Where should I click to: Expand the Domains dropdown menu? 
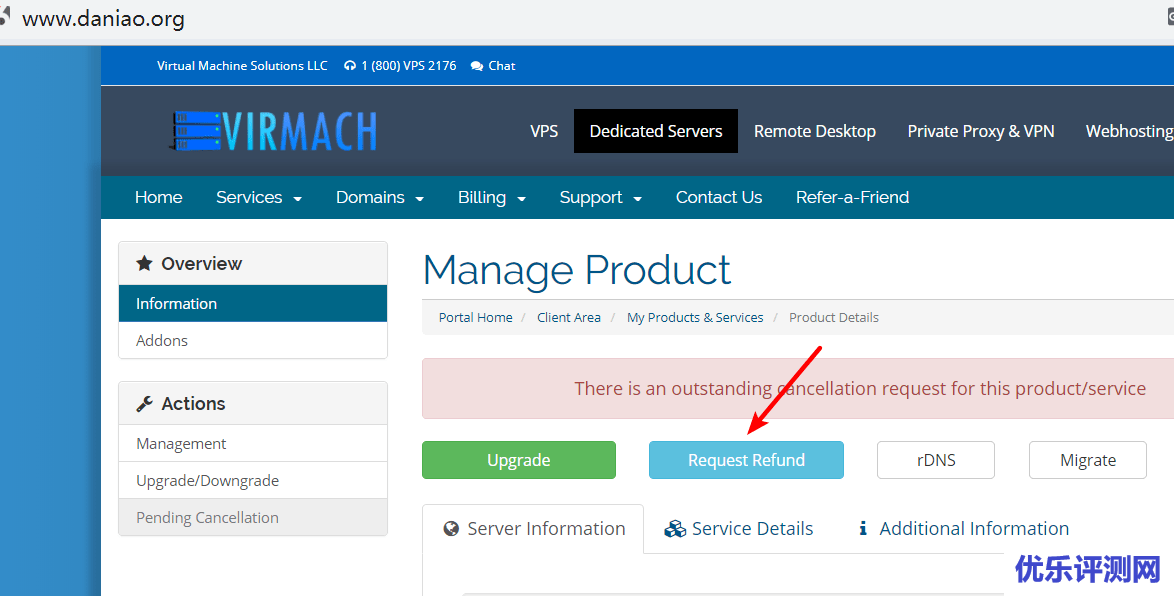pyautogui.click(x=380, y=198)
